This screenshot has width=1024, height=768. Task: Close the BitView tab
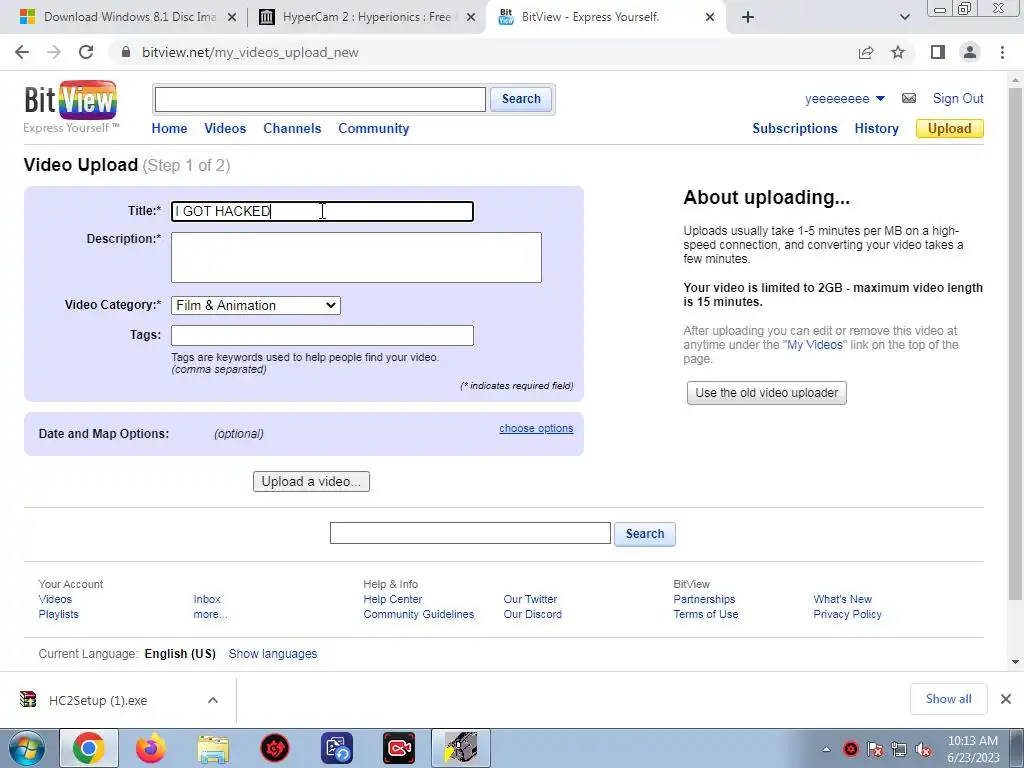(710, 18)
